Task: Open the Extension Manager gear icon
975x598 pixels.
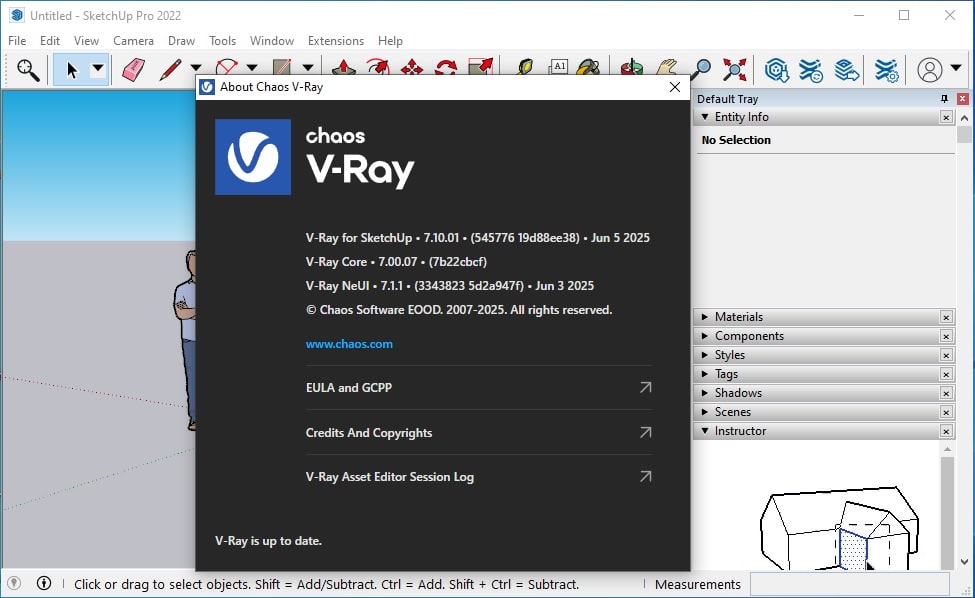Action: click(x=886, y=70)
